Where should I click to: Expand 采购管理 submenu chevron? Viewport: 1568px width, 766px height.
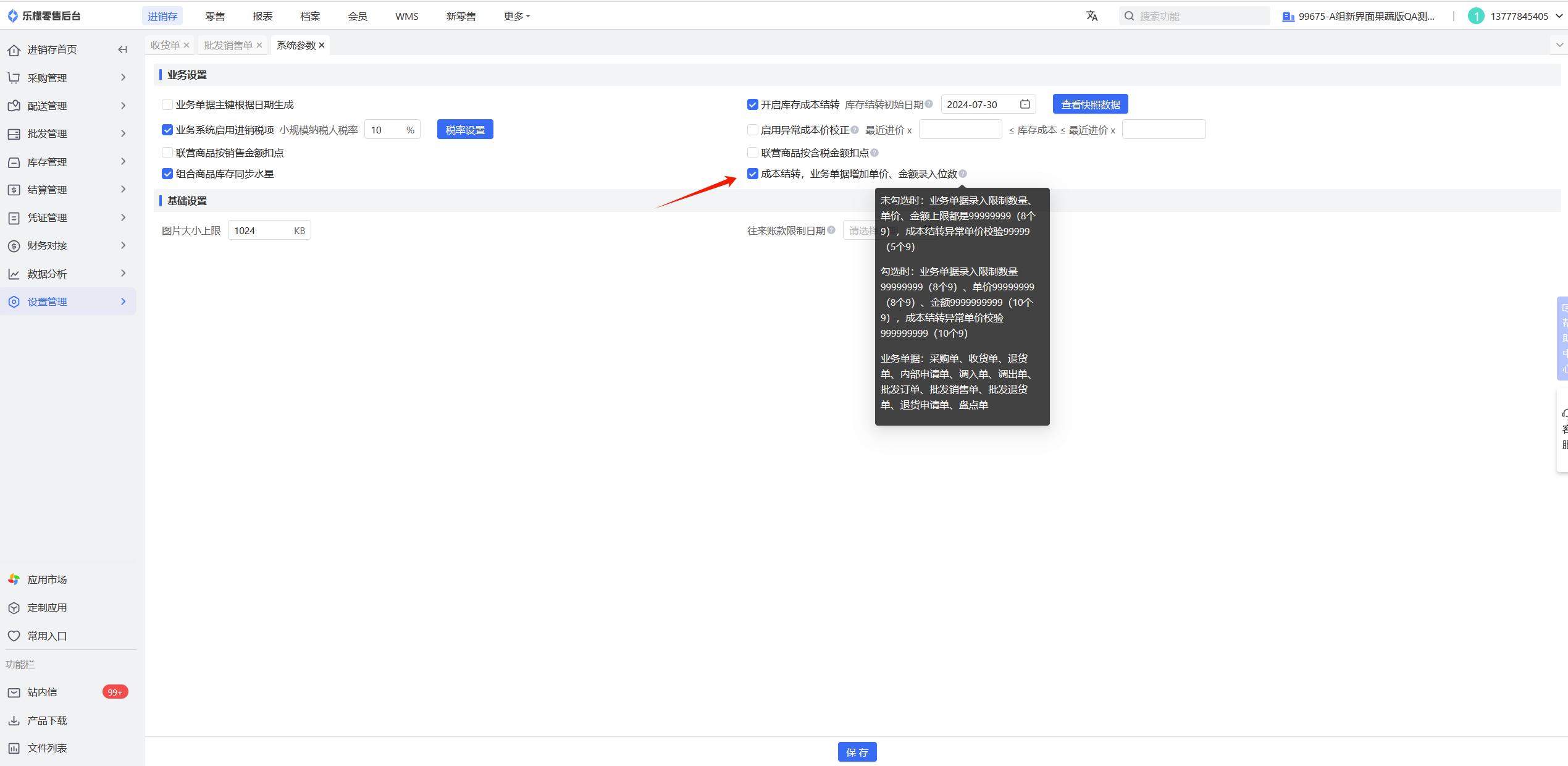(124, 78)
